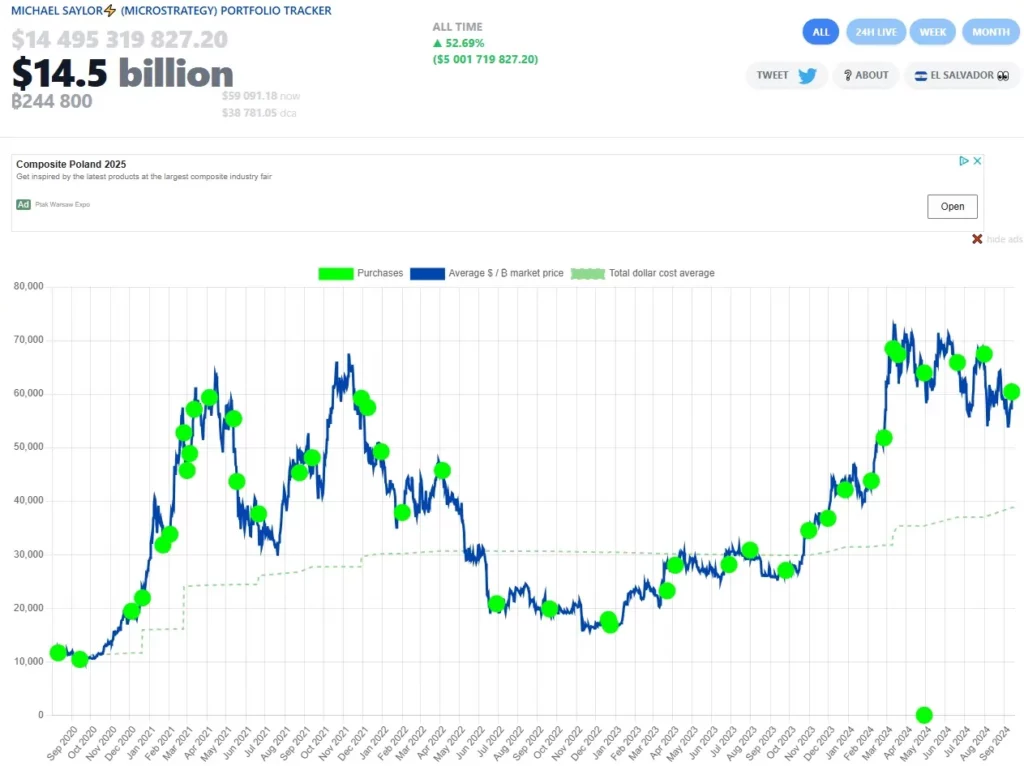Toggle the Total dollar cost average swatch
This screenshot has width=1024, height=766.
pyautogui.click(x=588, y=274)
